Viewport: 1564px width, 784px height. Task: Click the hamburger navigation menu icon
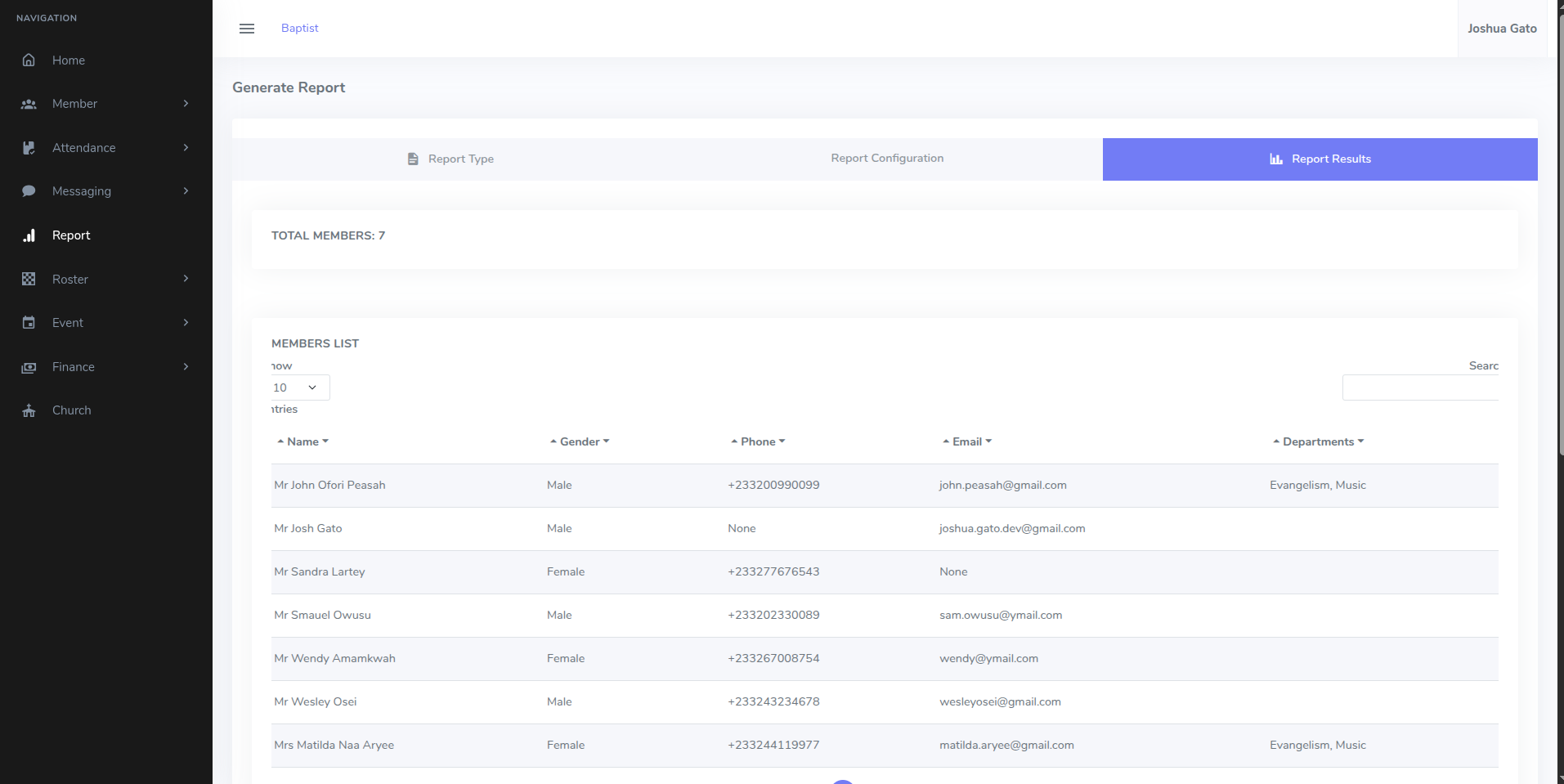pyautogui.click(x=247, y=28)
